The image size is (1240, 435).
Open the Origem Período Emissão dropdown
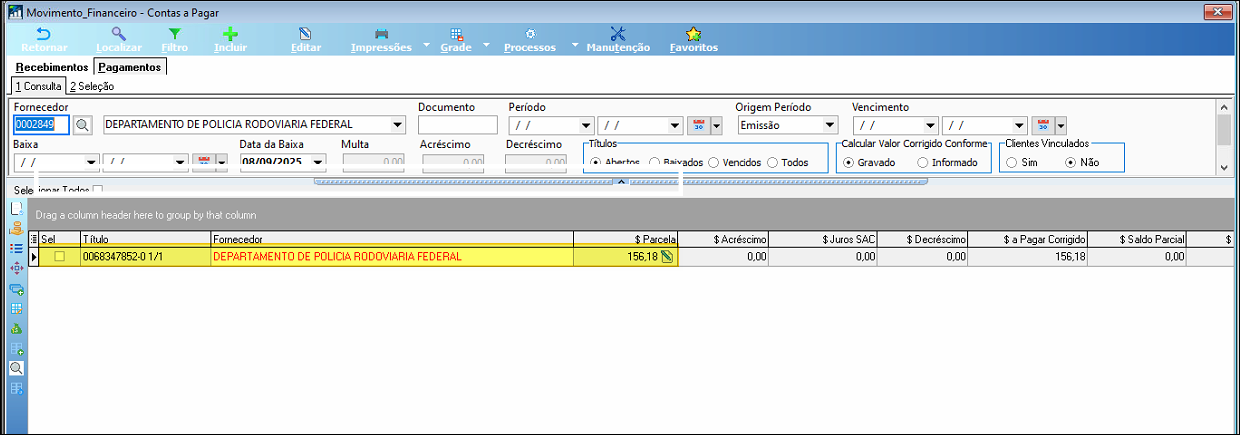point(829,125)
